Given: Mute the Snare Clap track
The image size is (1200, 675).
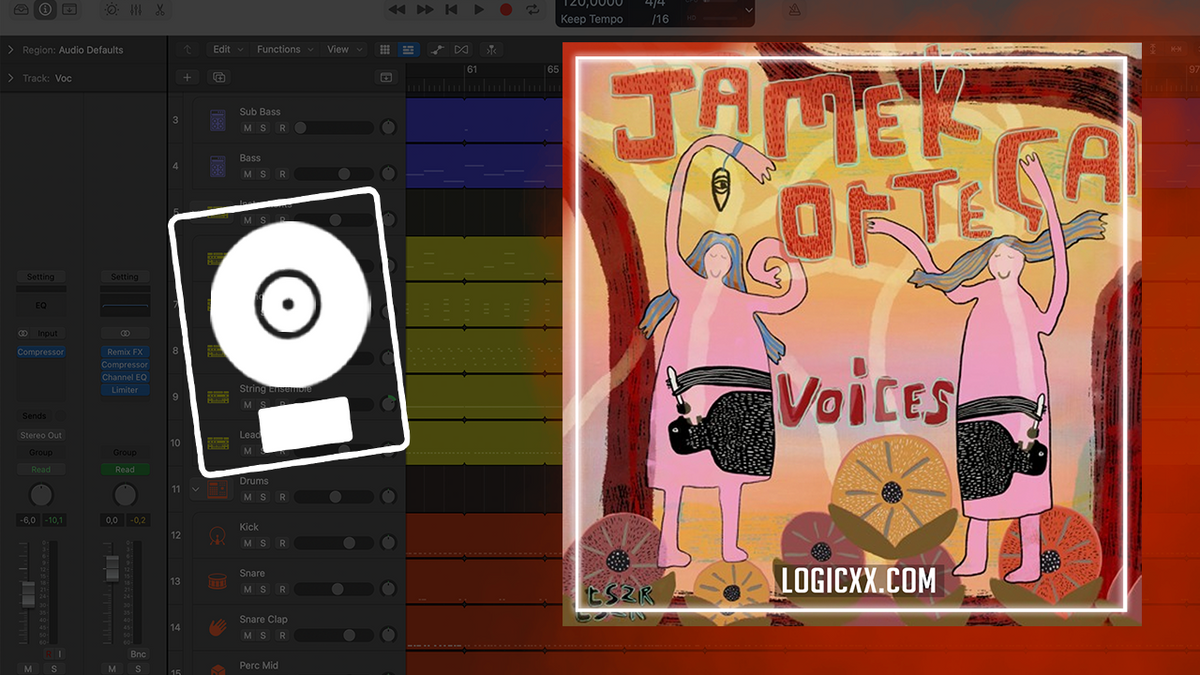Looking at the screenshot, I should 247,635.
